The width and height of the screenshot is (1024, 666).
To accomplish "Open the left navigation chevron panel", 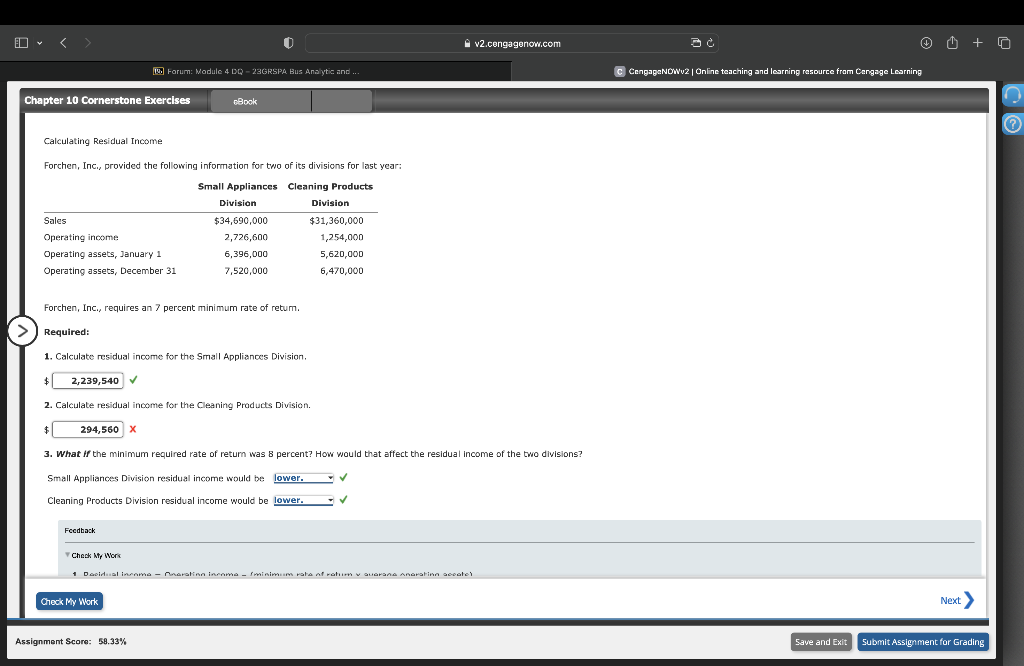I will pos(21,330).
